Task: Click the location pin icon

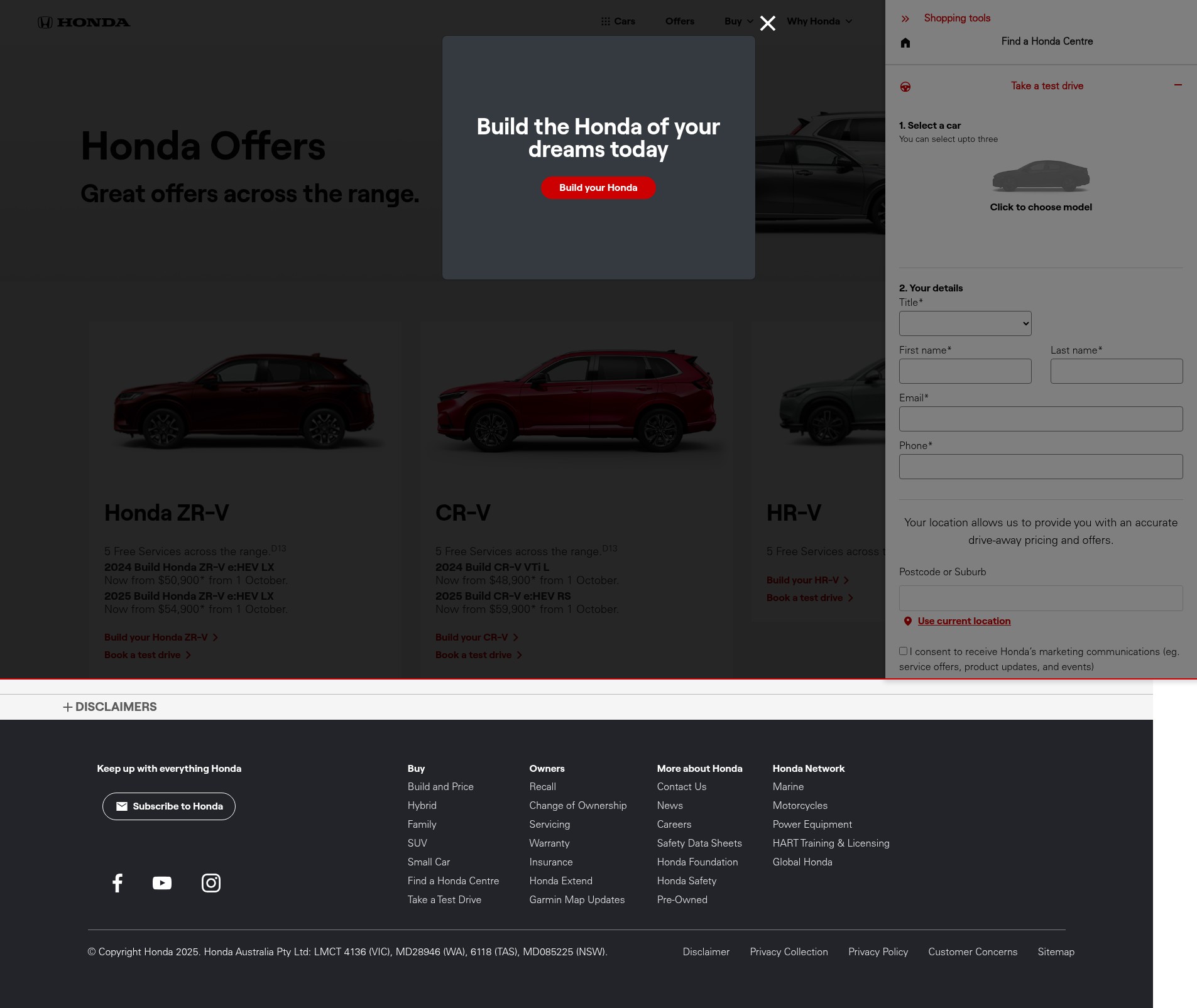Action: pyautogui.click(x=907, y=621)
